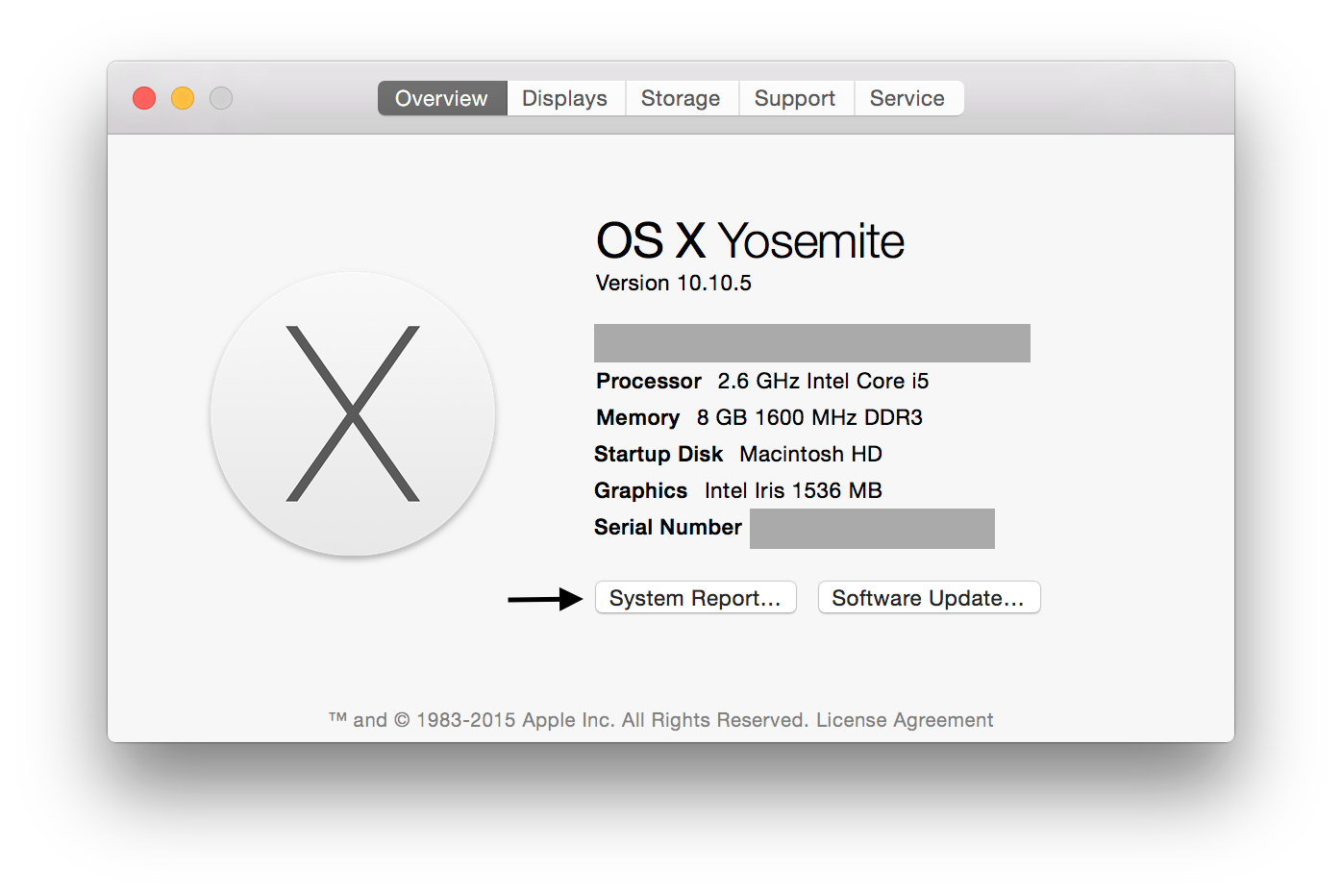Switch to the Overview tab
The image size is (1342, 896).
click(x=442, y=98)
